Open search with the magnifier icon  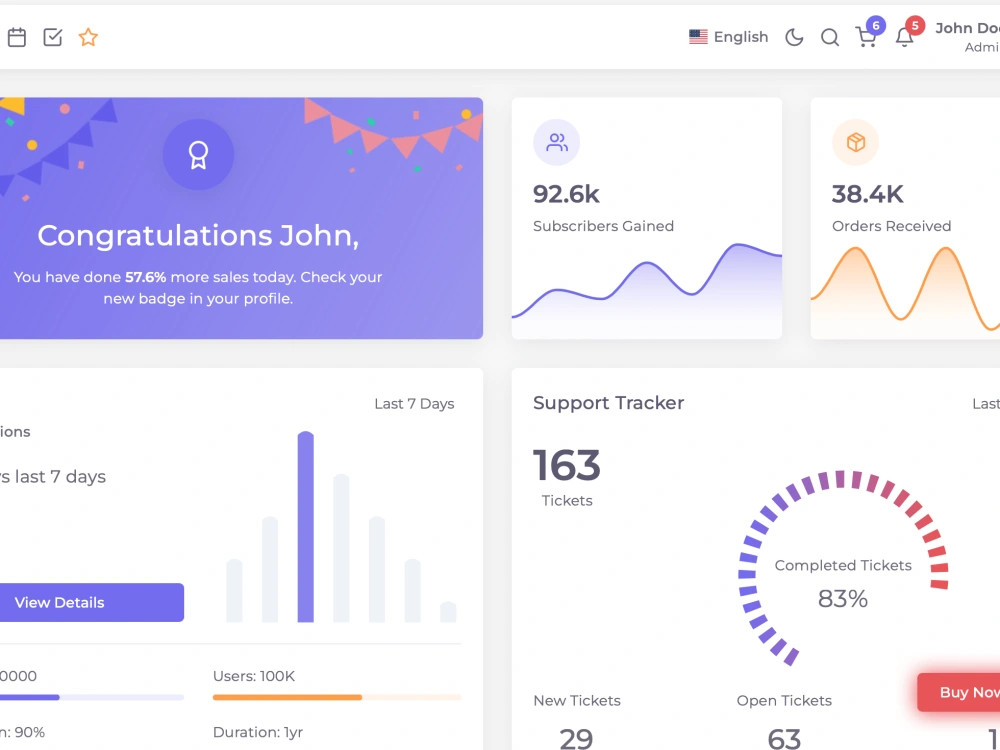click(x=830, y=38)
